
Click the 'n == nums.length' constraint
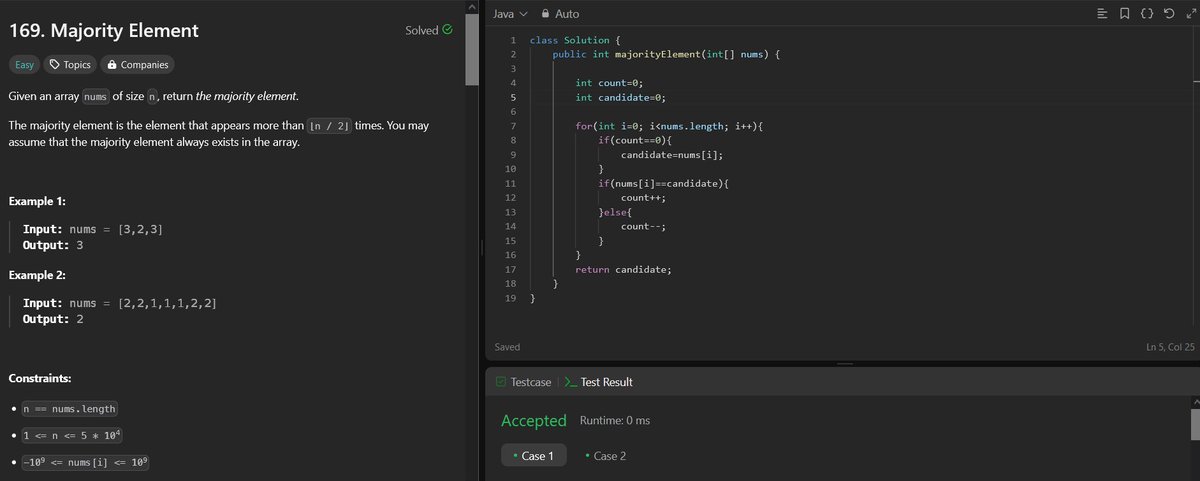69,409
